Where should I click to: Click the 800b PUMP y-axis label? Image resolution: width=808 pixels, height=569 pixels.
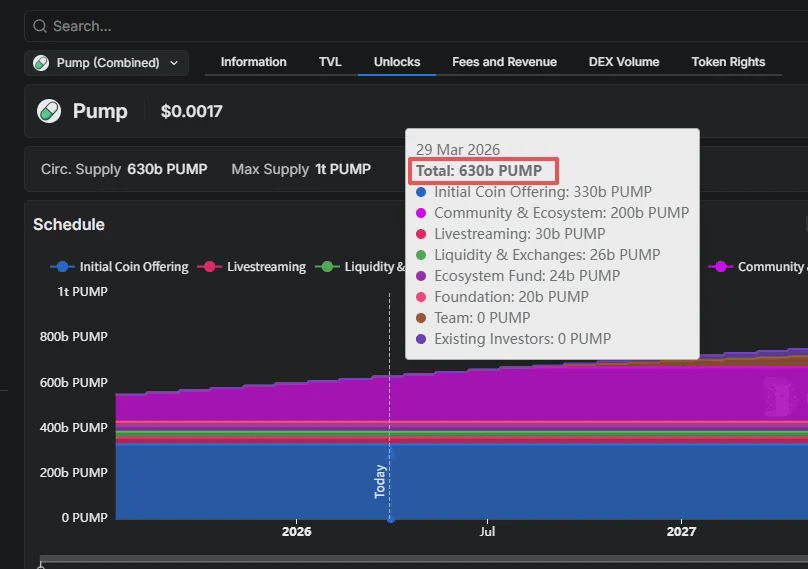tap(74, 337)
